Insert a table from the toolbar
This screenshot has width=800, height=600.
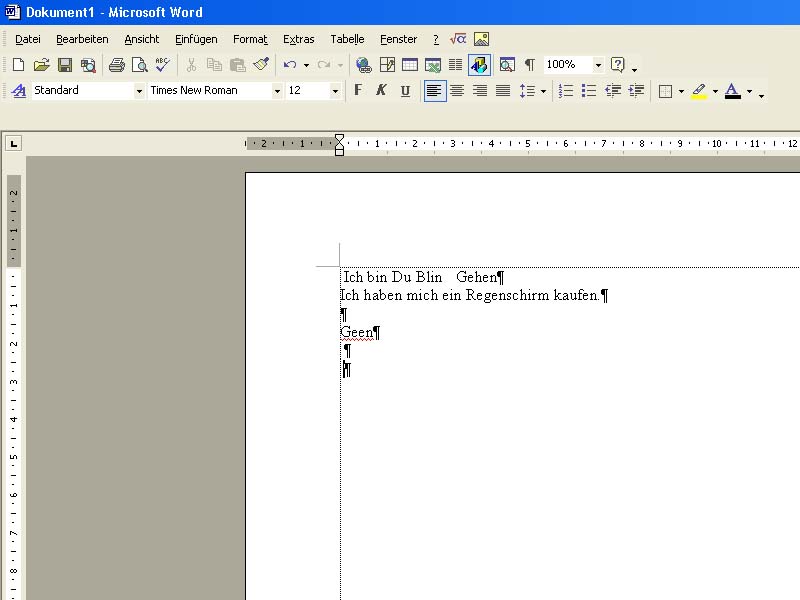click(410, 65)
